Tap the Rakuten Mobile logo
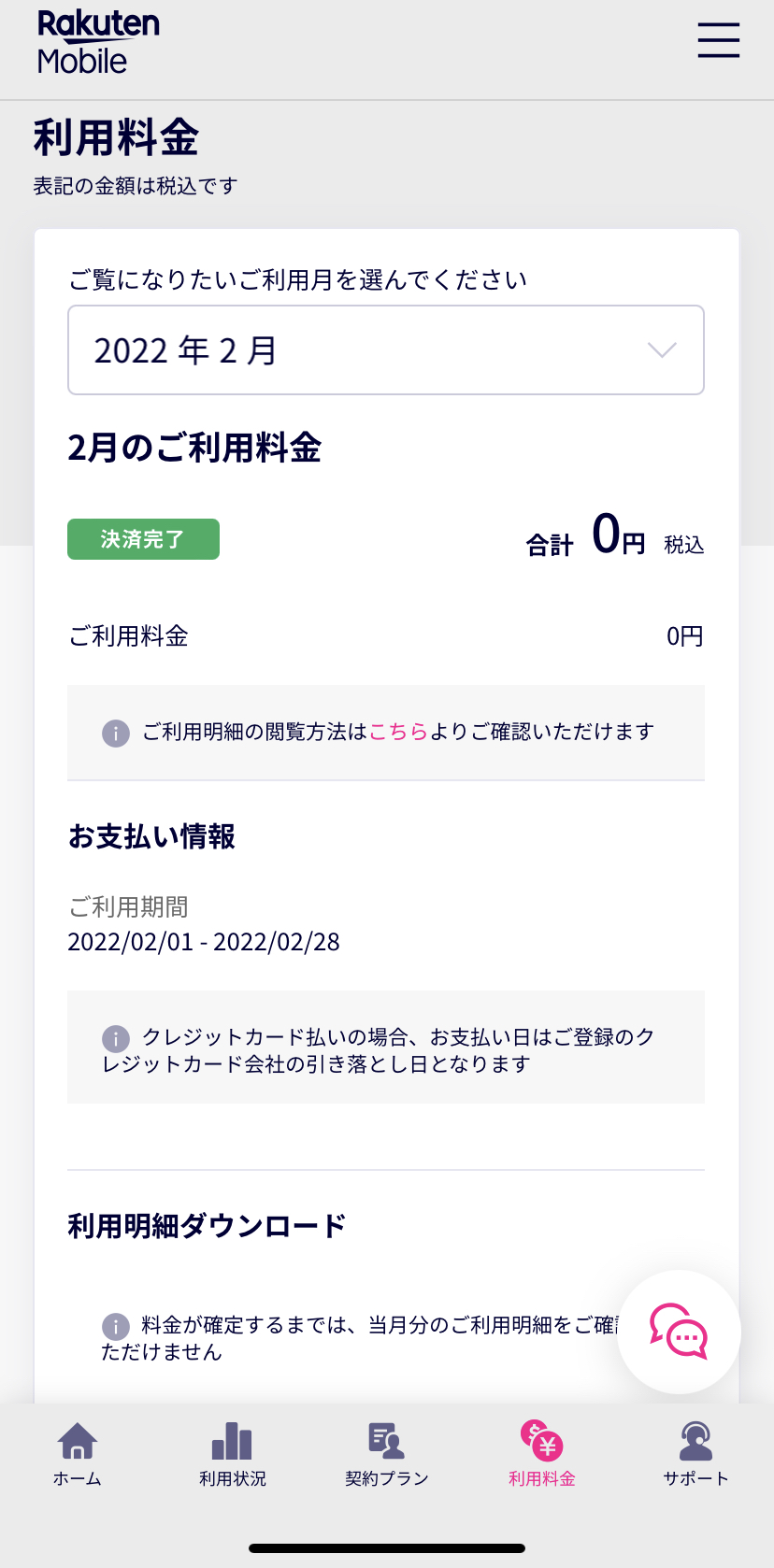The image size is (774, 1568). (x=98, y=42)
